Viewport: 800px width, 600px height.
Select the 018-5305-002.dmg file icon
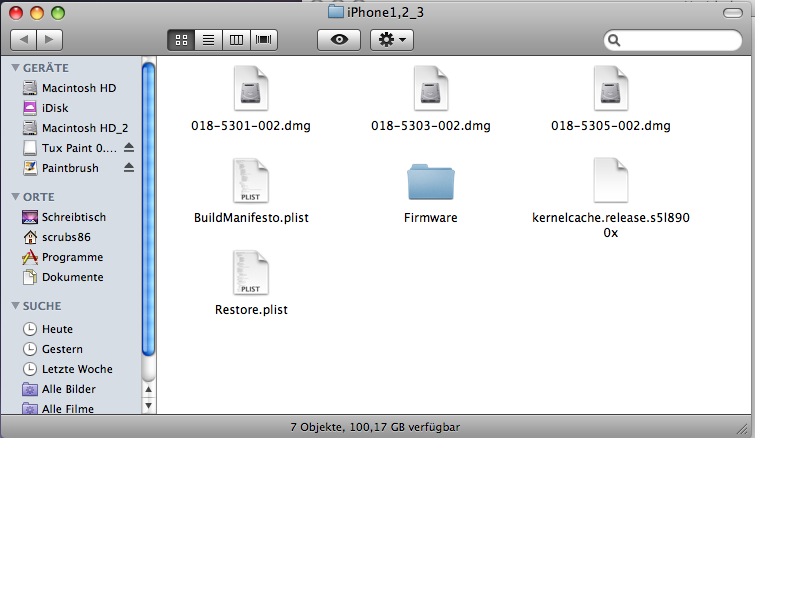pyautogui.click(x=610, y=89)
